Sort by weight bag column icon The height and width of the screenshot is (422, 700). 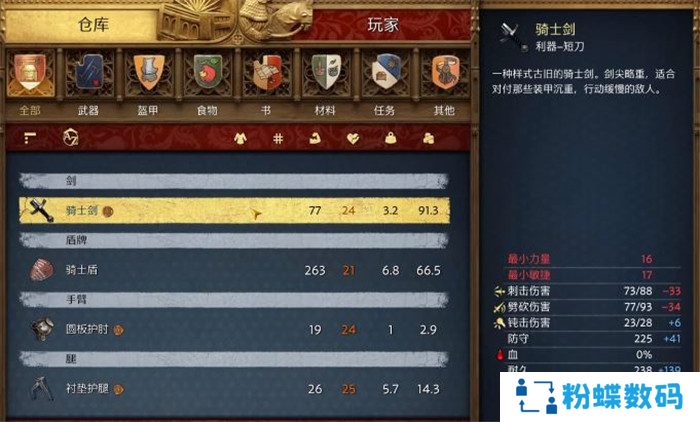[391, 138]
